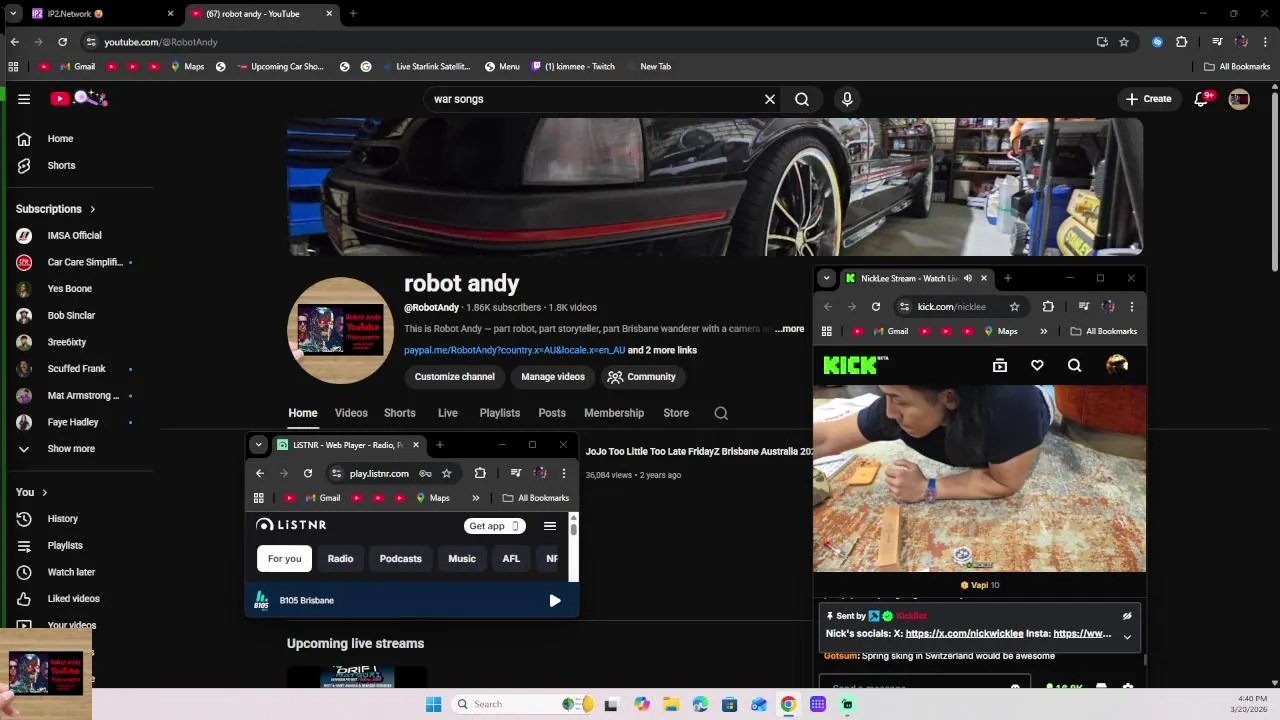Bookmark play.listnr.com with the star icon

click(447, 474)
